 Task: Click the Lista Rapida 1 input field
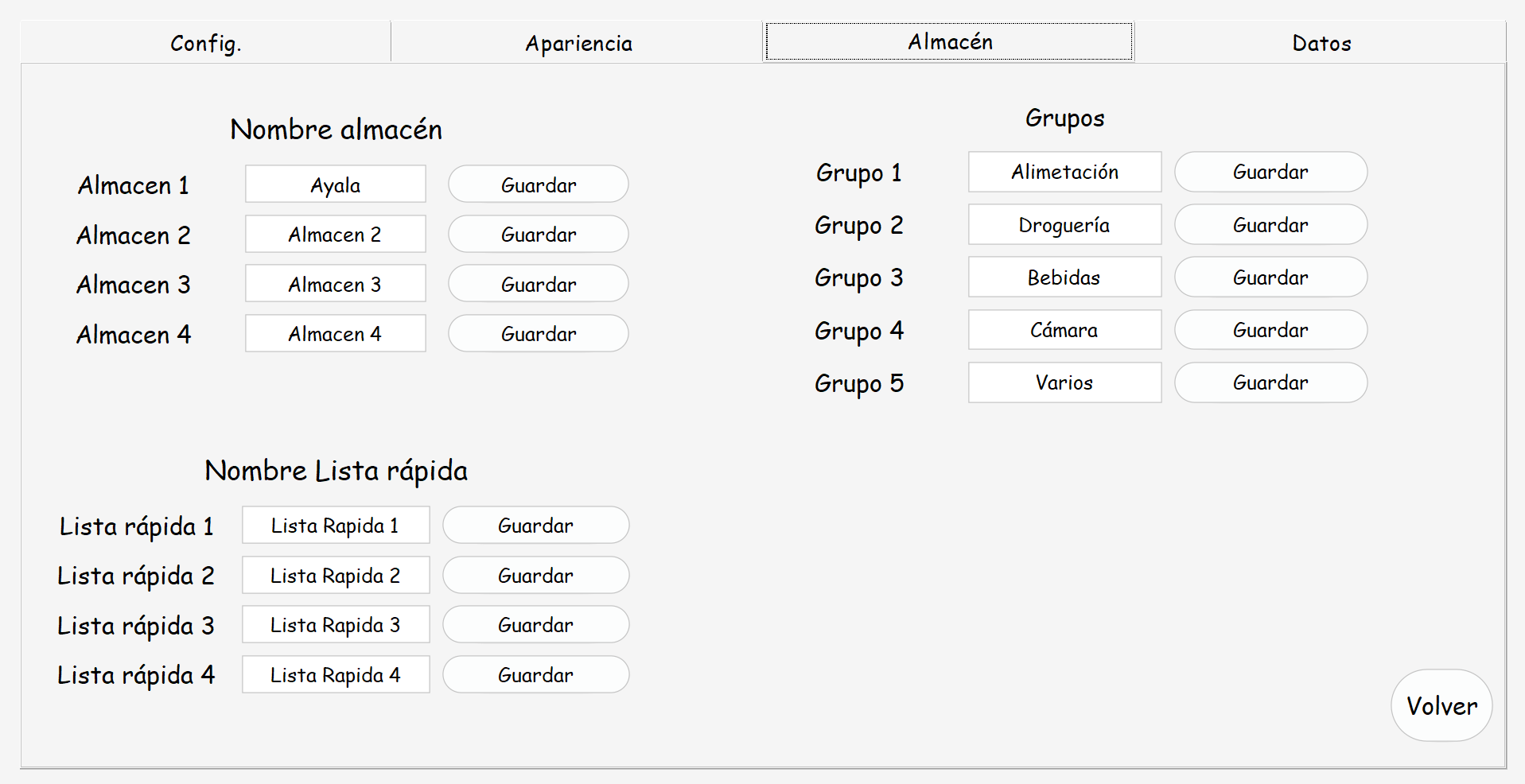pyautogui.click(x=336, y=525)
